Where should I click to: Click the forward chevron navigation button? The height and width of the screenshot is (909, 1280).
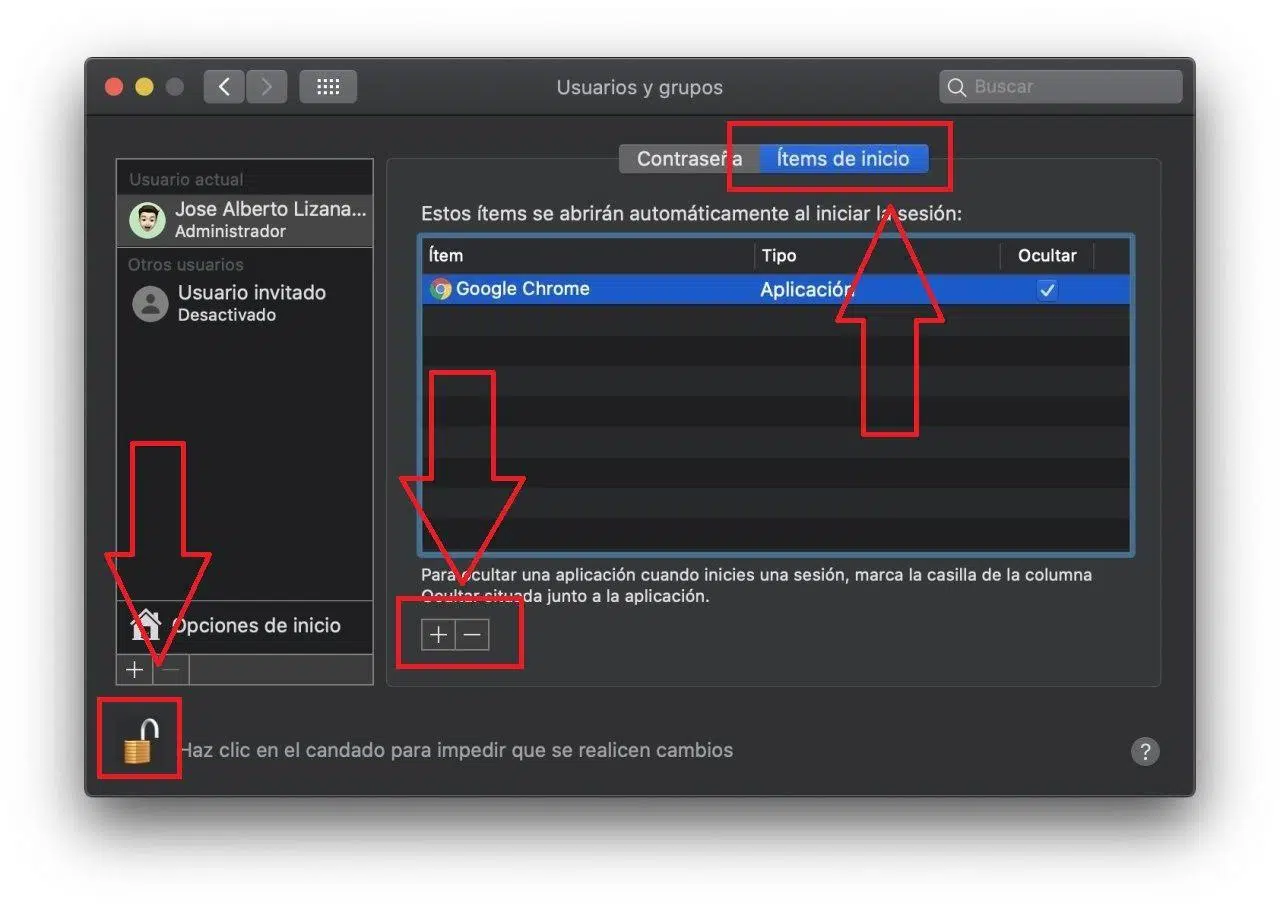pyautogui.click(x=266, y=87)
